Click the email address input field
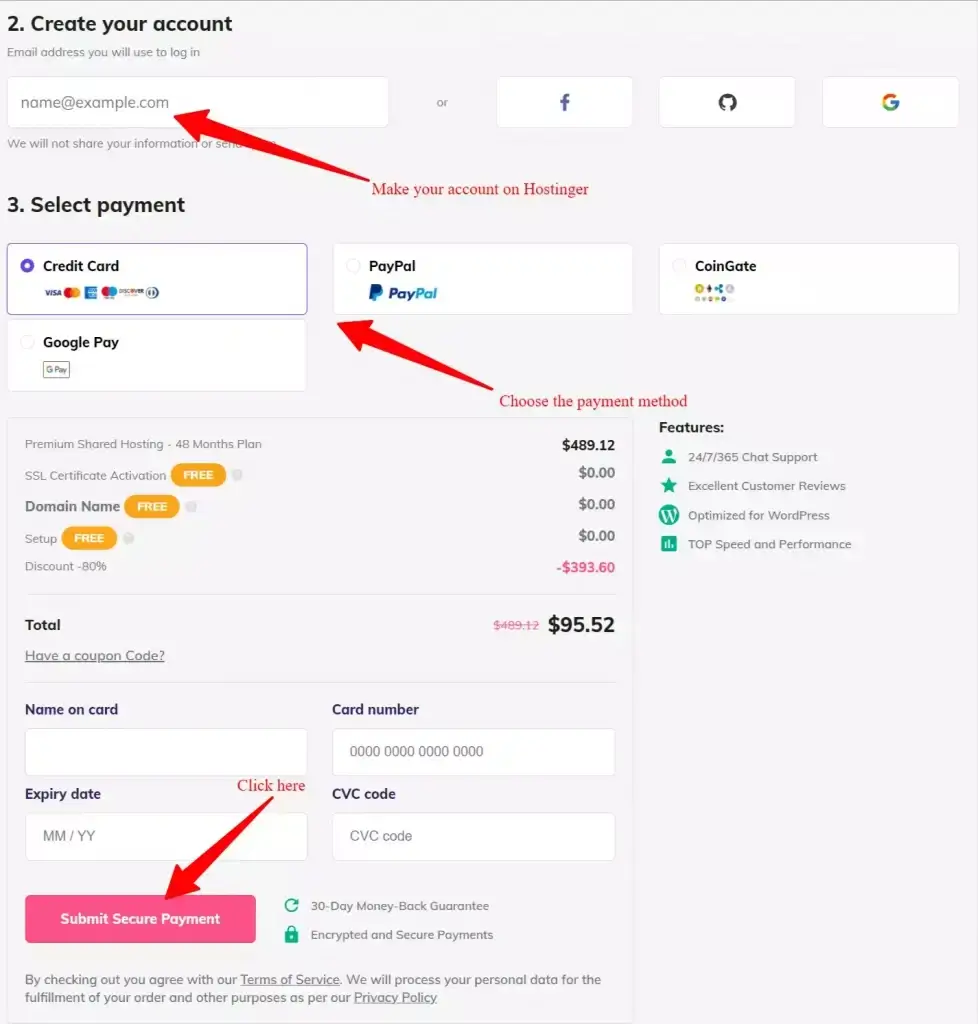Screen dimensions: 978x1024 point(197,101)
